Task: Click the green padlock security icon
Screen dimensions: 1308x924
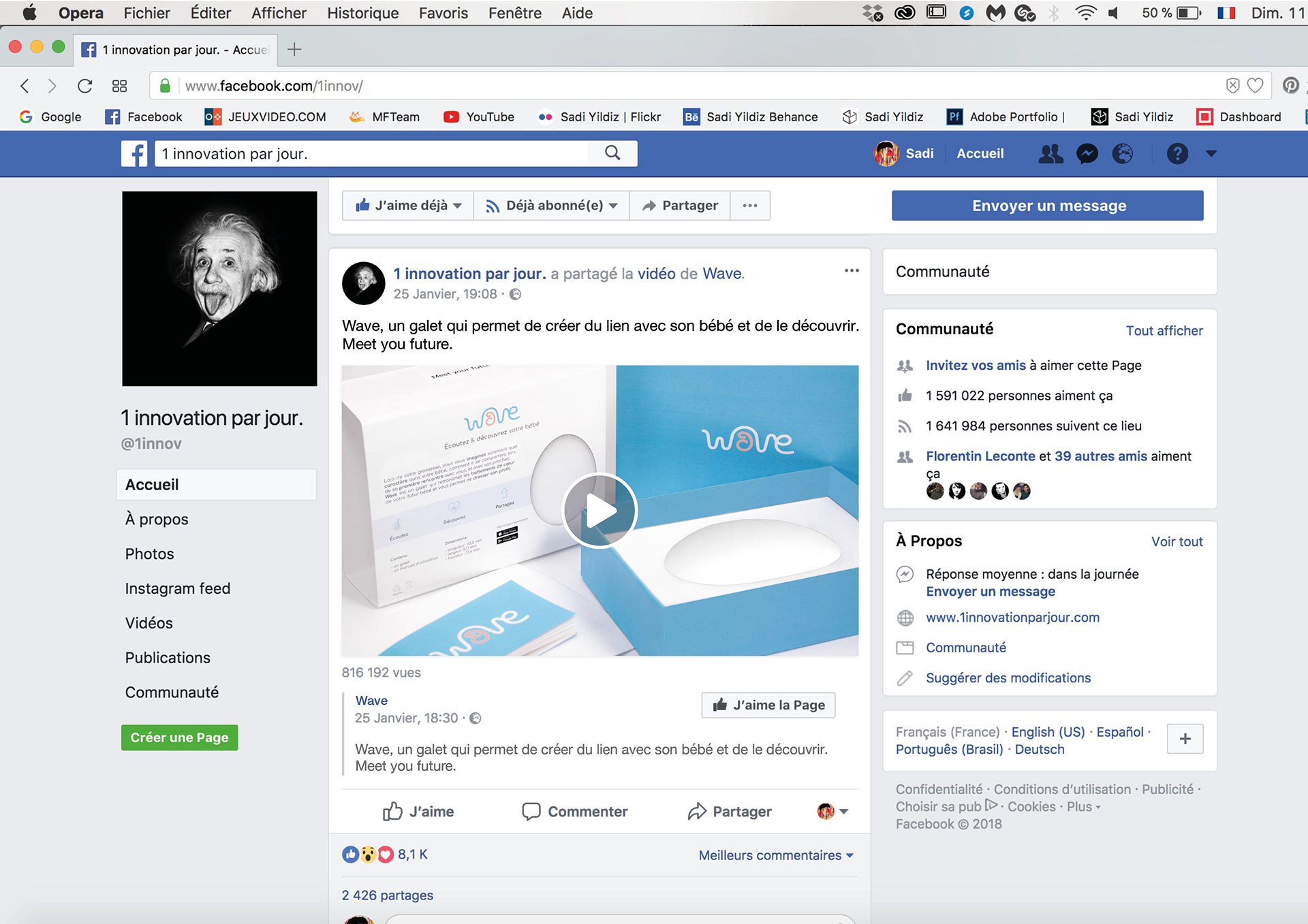Action: click(x=165, y=86)
